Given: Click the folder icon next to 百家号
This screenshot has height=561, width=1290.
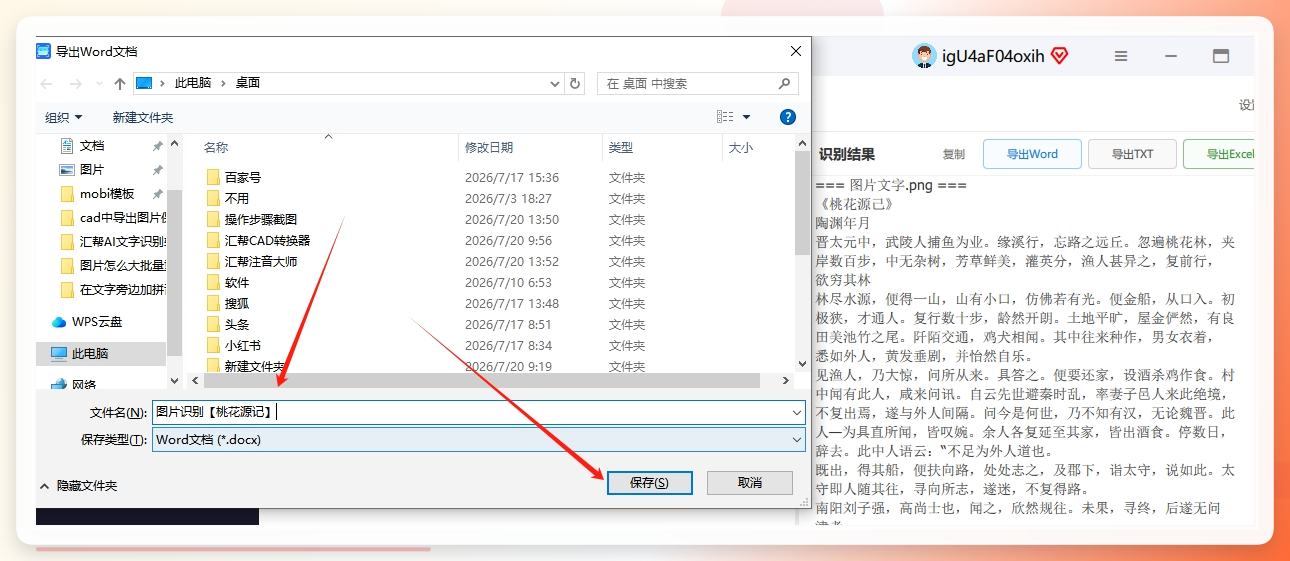Looking at the screenshot, I should pyautogui.click(x=213, y=177).
